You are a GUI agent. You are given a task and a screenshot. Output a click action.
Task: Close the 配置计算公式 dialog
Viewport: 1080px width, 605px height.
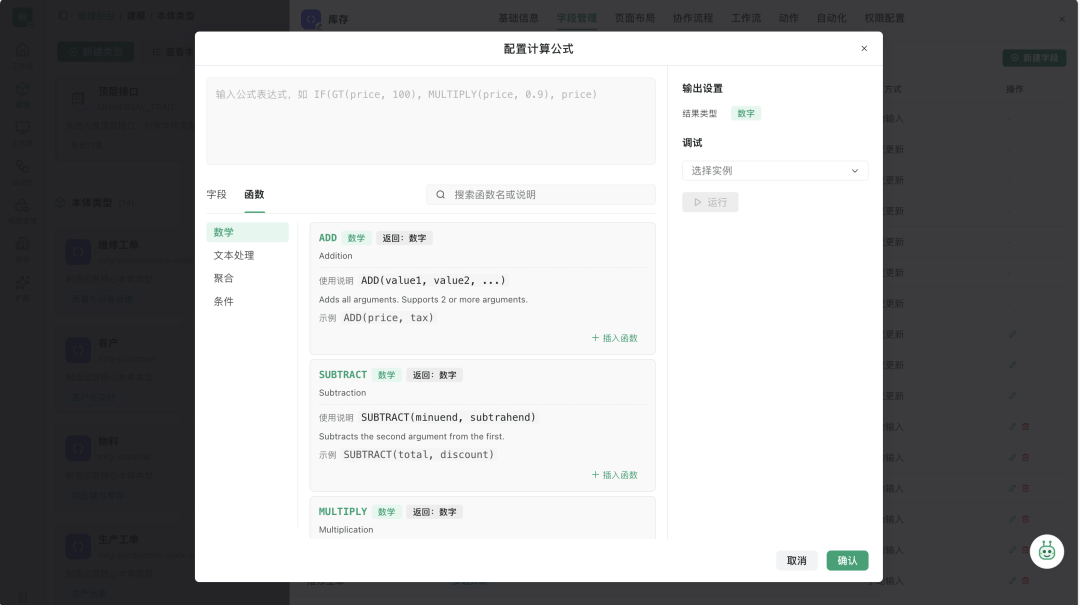point(864,48)
